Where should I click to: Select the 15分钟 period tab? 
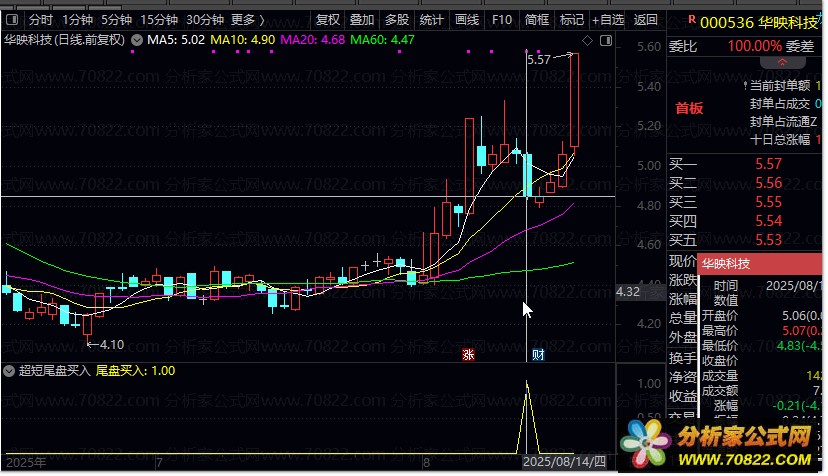point(159,20)
